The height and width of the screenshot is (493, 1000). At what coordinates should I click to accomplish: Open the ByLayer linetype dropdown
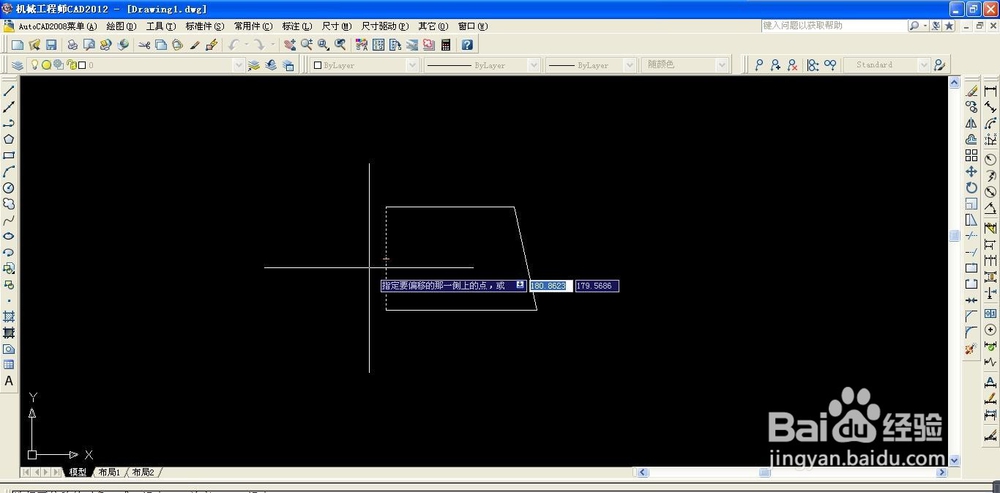[533, 65]
